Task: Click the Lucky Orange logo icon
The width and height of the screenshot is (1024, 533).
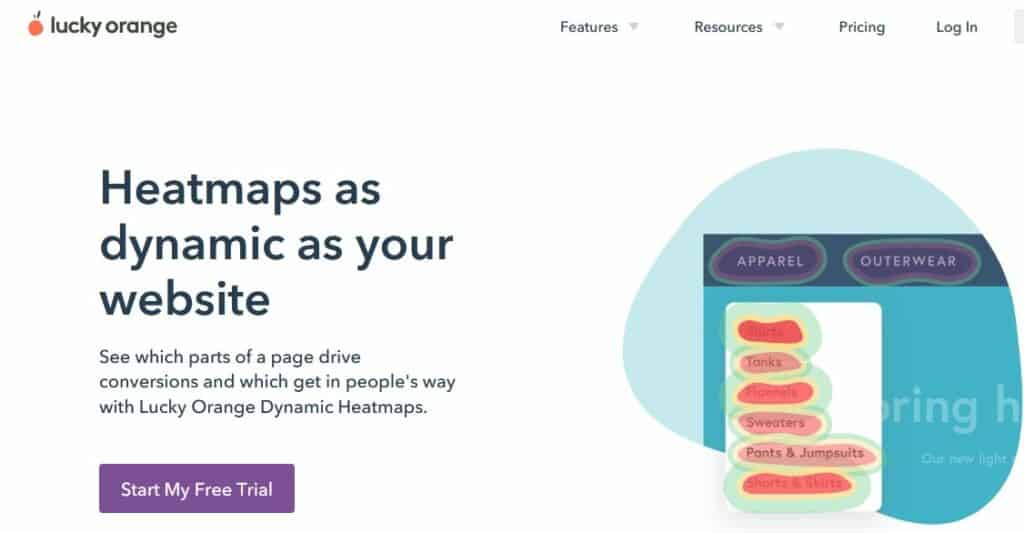Action: (x=36, y=24)
